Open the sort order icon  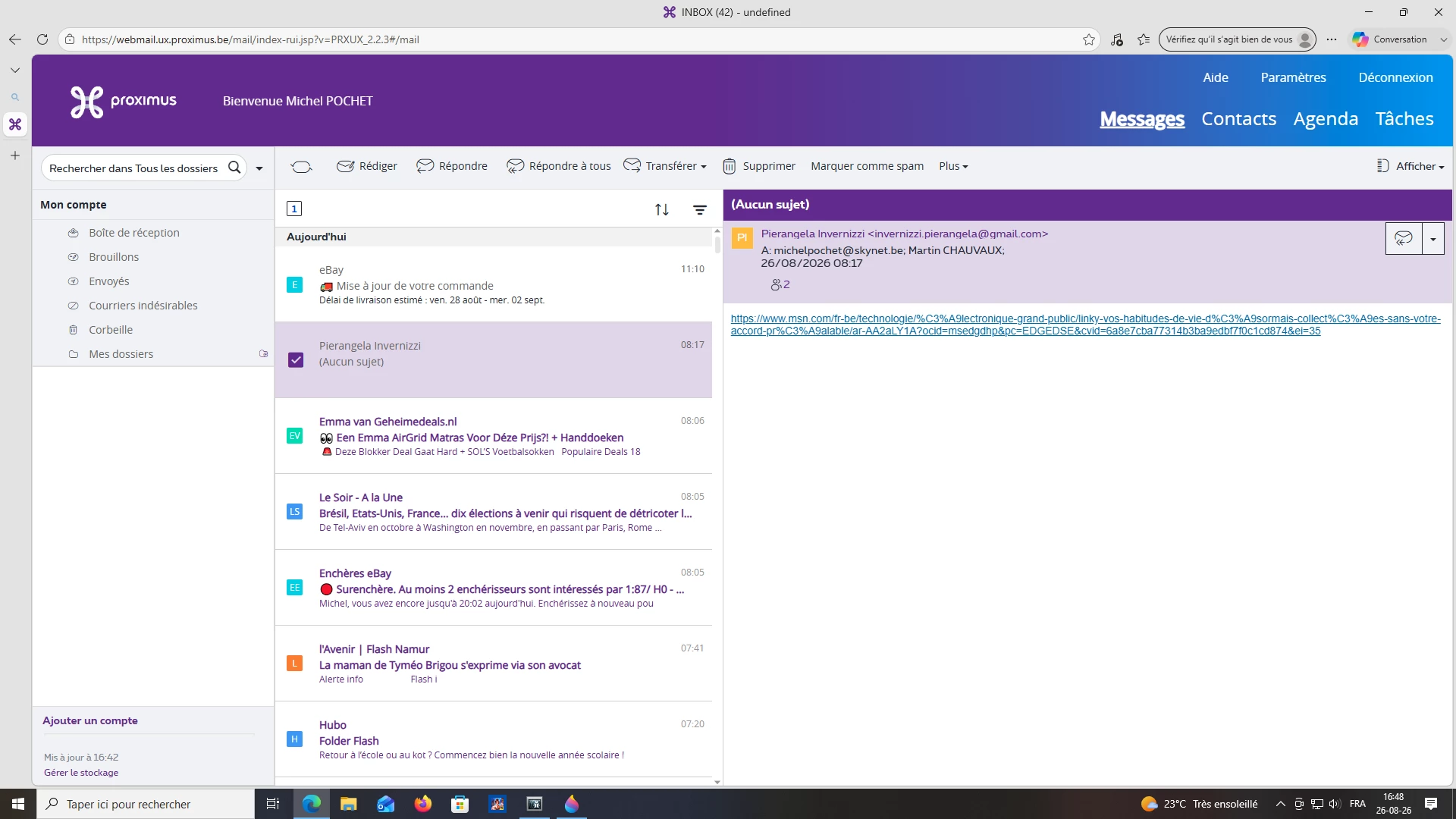pos(662,209)
